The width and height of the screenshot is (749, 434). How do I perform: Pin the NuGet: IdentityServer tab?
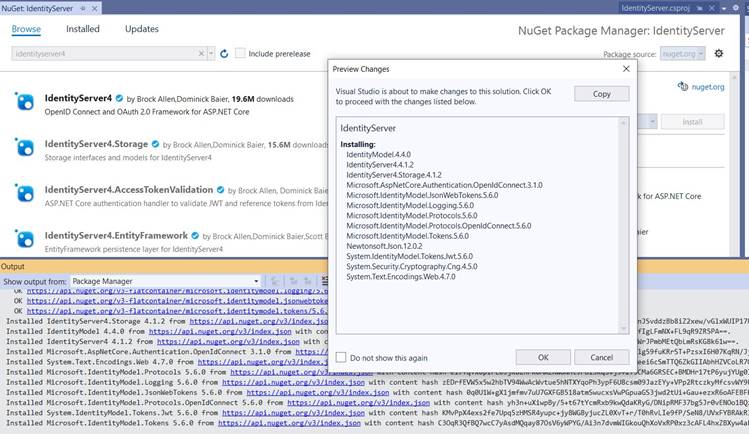click(x=83, y=8)
